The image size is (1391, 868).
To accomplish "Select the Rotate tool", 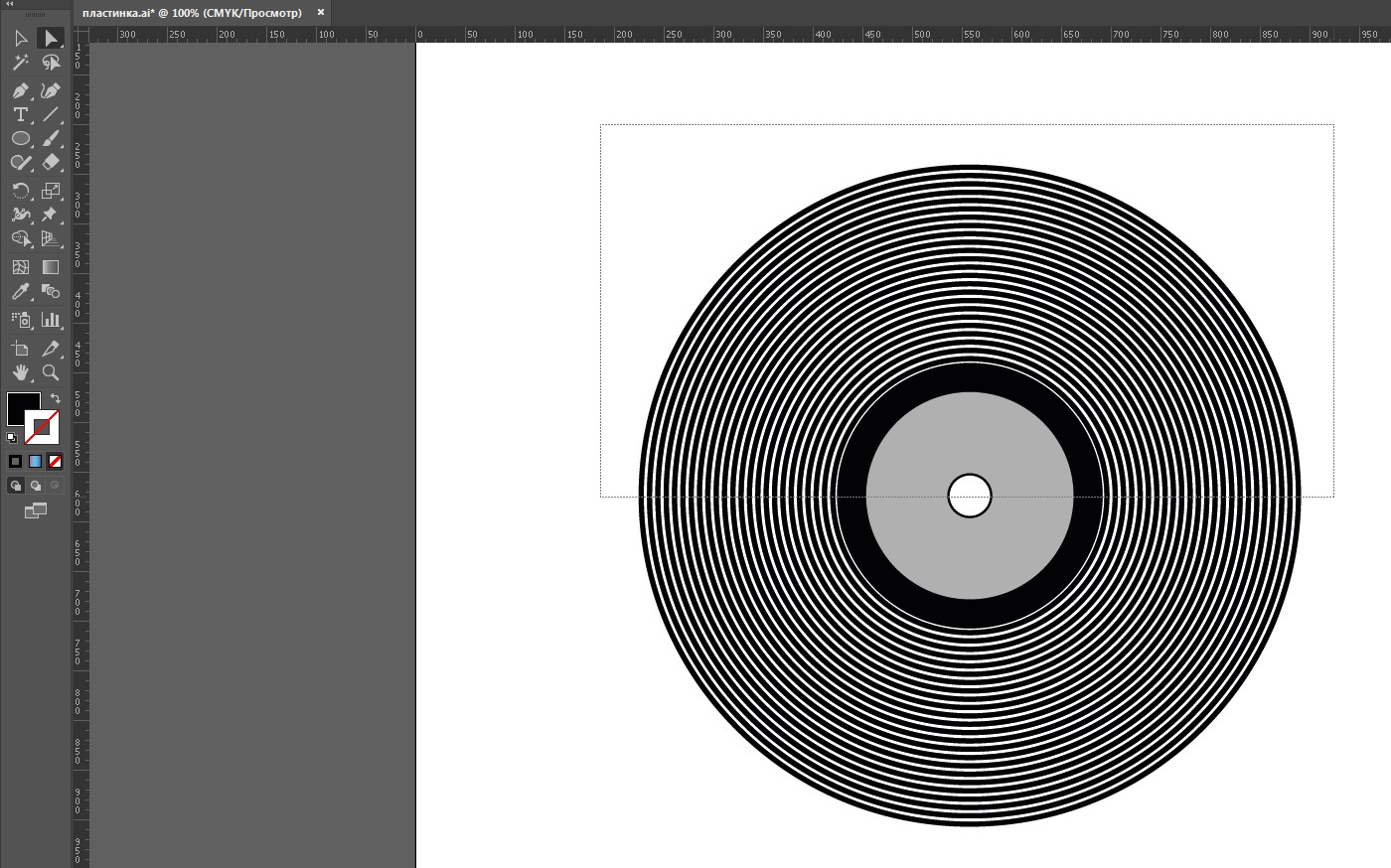I will [x=20, y=191].
